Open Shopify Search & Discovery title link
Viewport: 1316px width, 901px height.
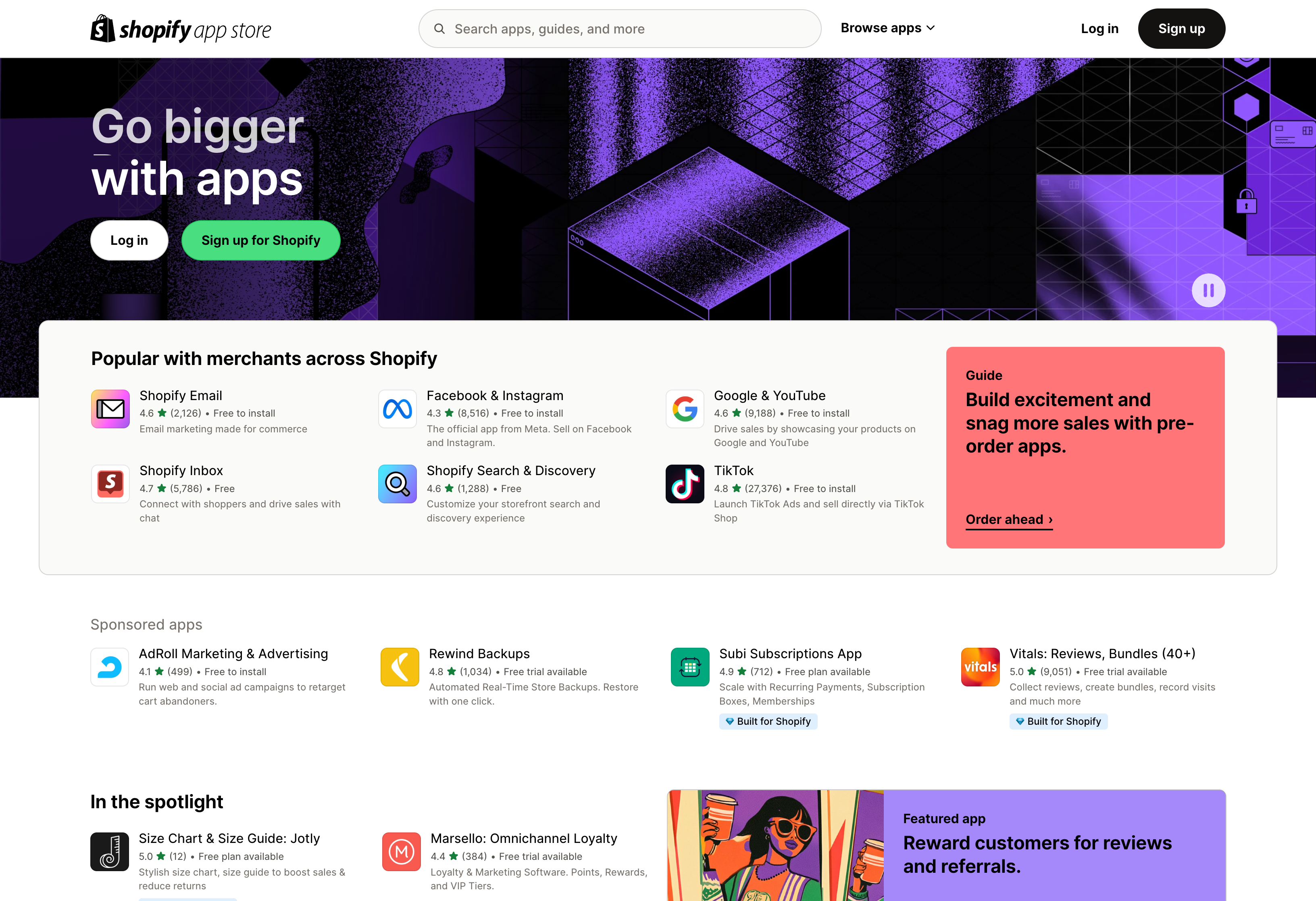[x=511, y=471]
